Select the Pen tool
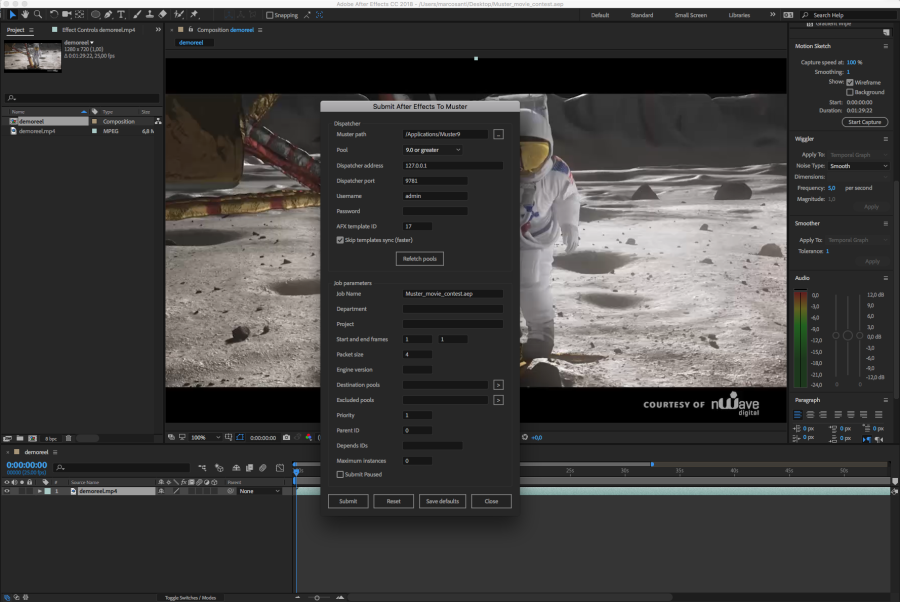900x602 pixels. pyautogui.click(x=108, y=14)
